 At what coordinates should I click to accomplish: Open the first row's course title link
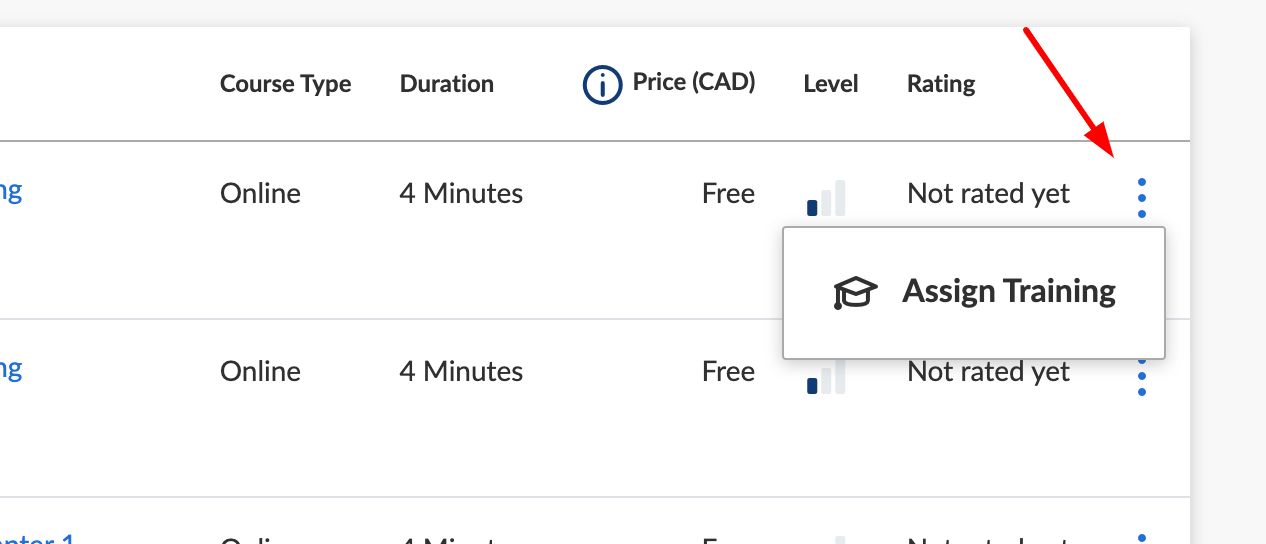(11, 190)
